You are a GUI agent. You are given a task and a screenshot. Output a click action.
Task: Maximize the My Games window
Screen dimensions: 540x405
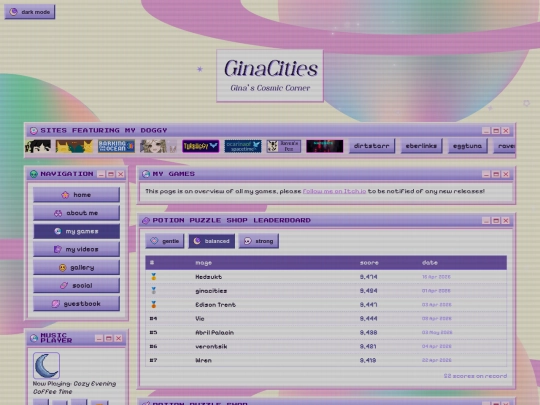(496, 174)
